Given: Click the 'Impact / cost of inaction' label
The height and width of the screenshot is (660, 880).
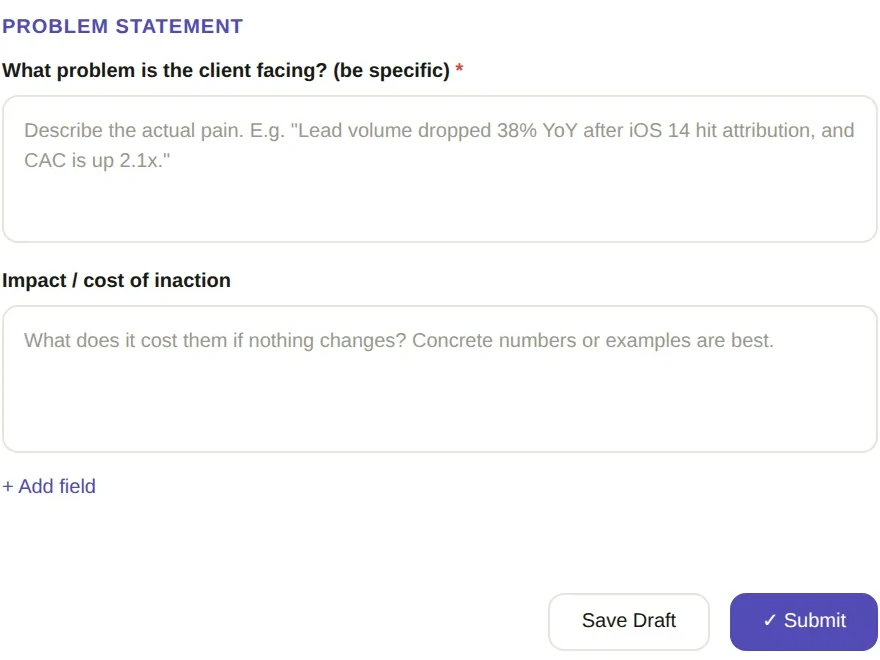Looking at the screenshot, I should (x=116, y=280).
